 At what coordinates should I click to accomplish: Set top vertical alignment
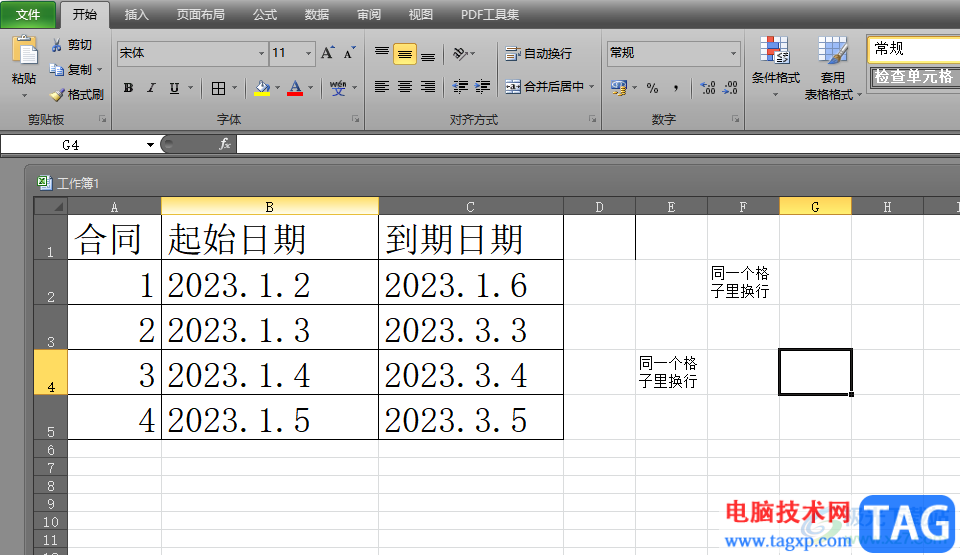(381, 53)
